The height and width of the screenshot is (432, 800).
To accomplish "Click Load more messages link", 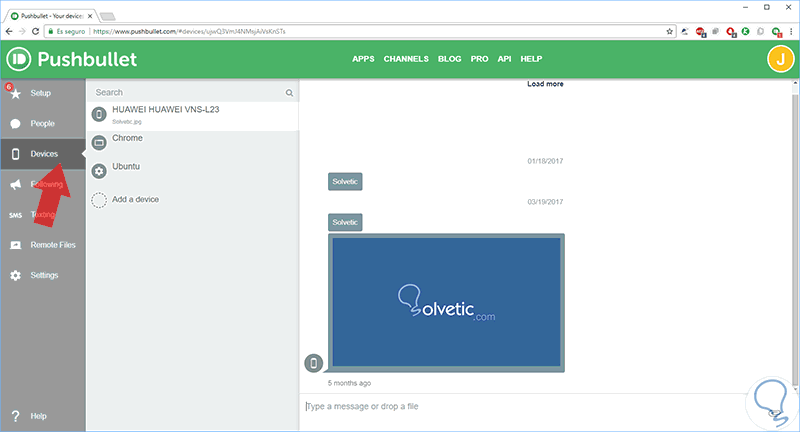I will pos(545,84).
